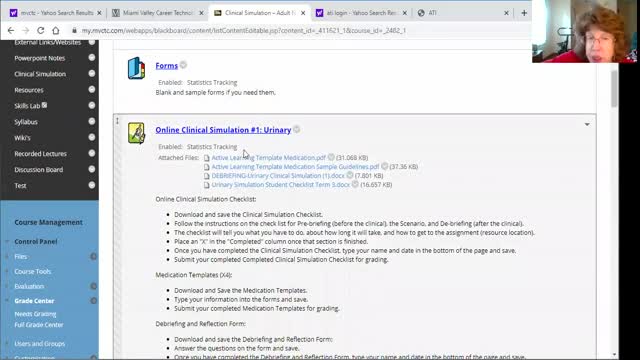This screenshot has width=640, height=360.
Task: Open options chevron next to Urinary title
Action: pos(297,129)
